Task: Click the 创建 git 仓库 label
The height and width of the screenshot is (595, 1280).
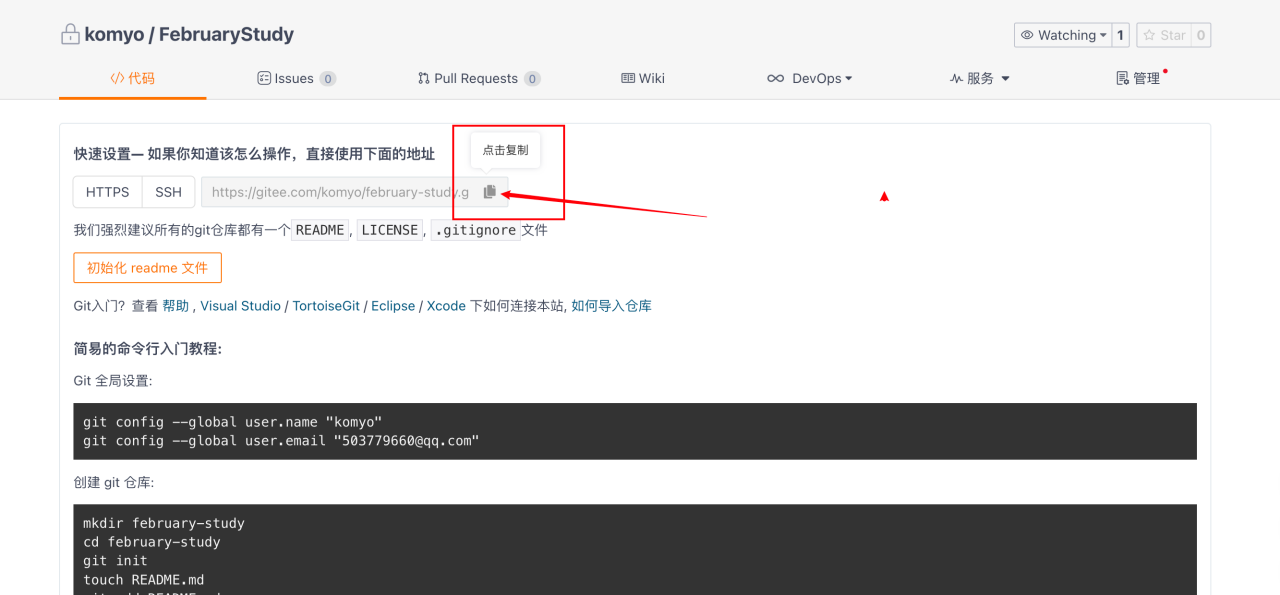Action: pos(114,482)
